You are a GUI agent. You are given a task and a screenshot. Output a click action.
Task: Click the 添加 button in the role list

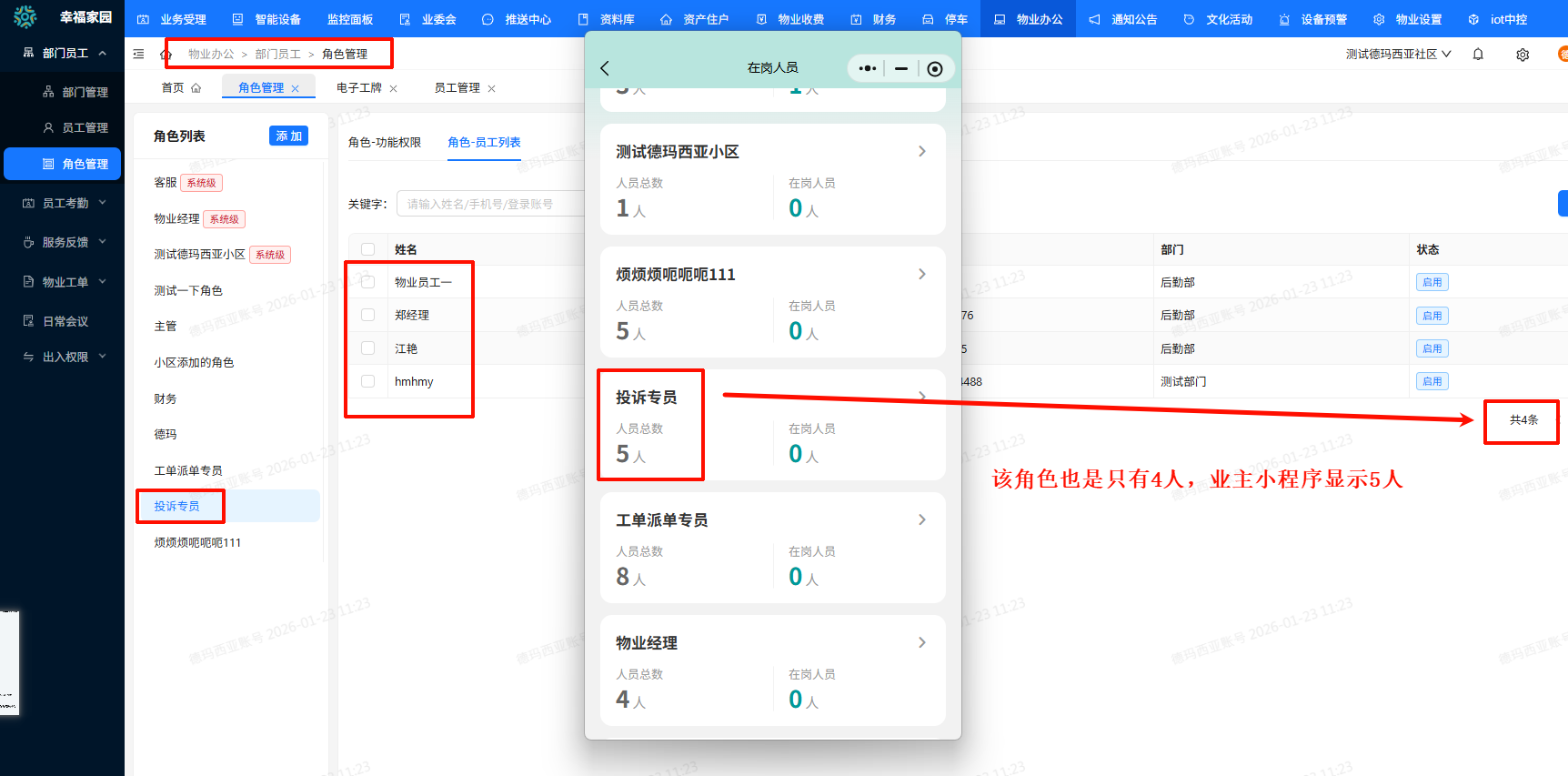click(288, 136)
